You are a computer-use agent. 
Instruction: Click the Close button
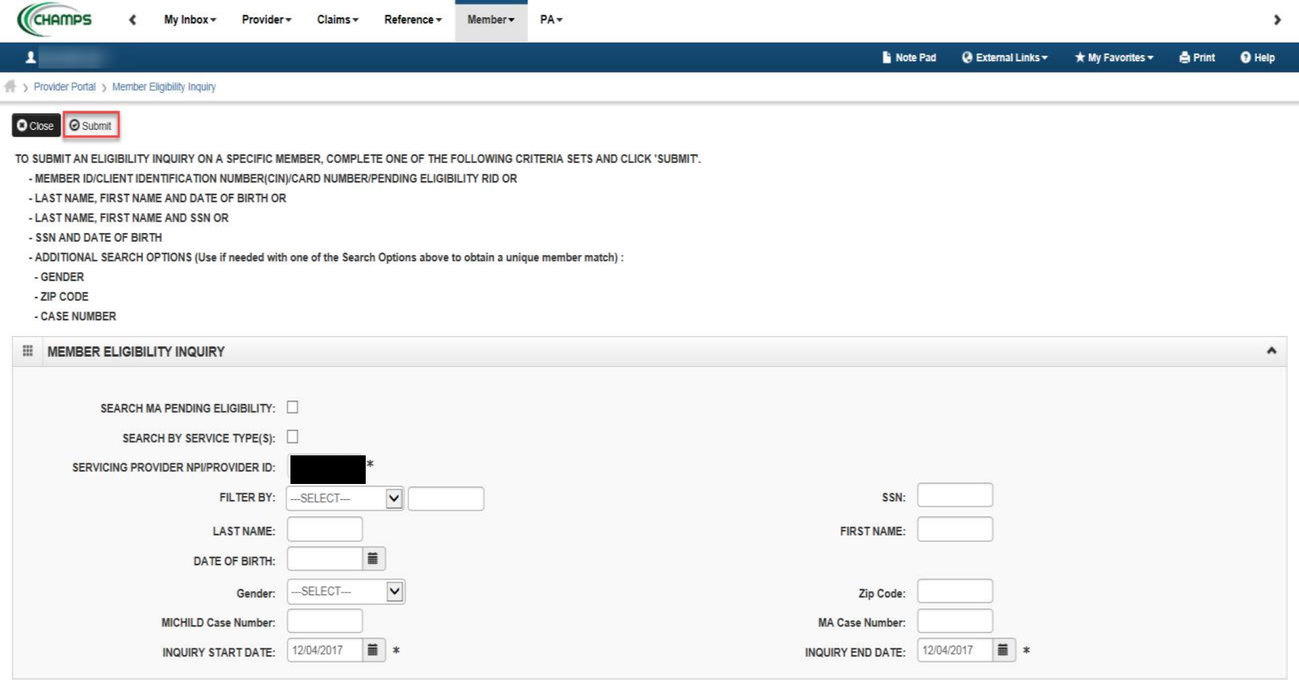coord(36,126)
